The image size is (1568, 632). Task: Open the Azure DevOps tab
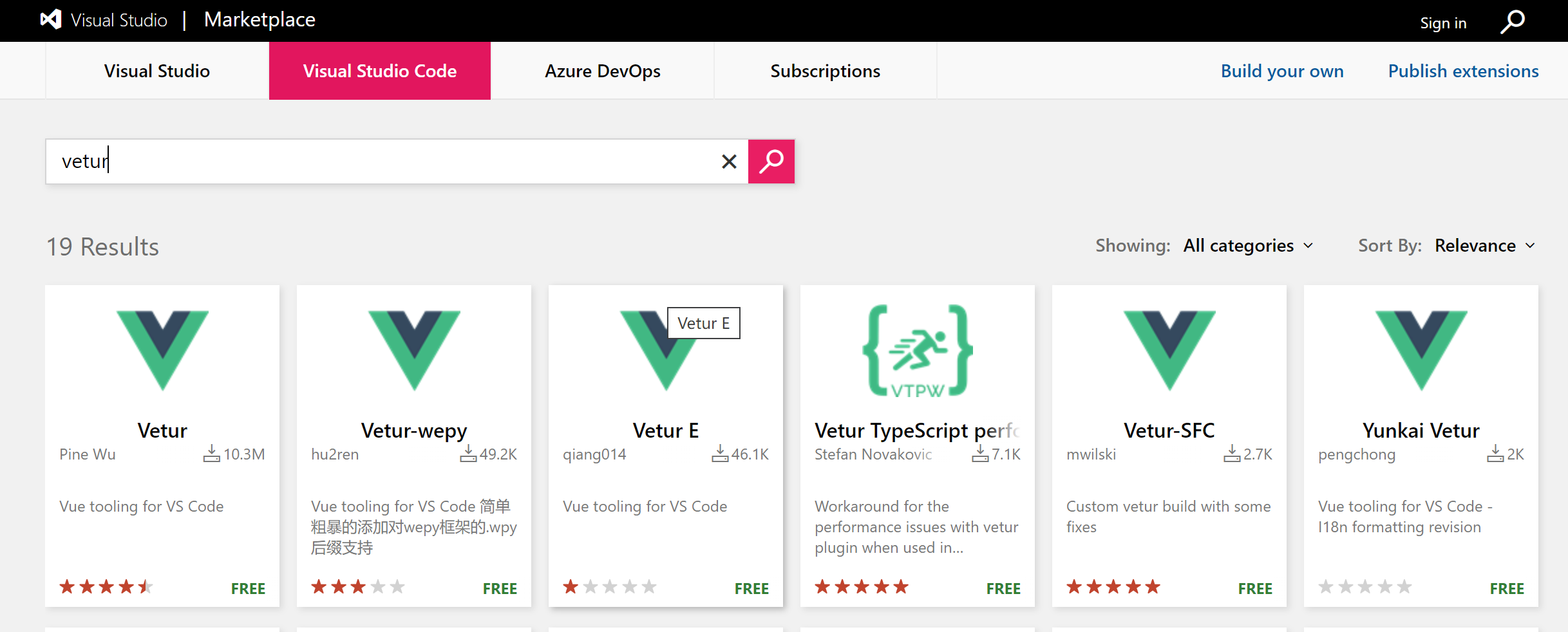click(x=603, y=71)
